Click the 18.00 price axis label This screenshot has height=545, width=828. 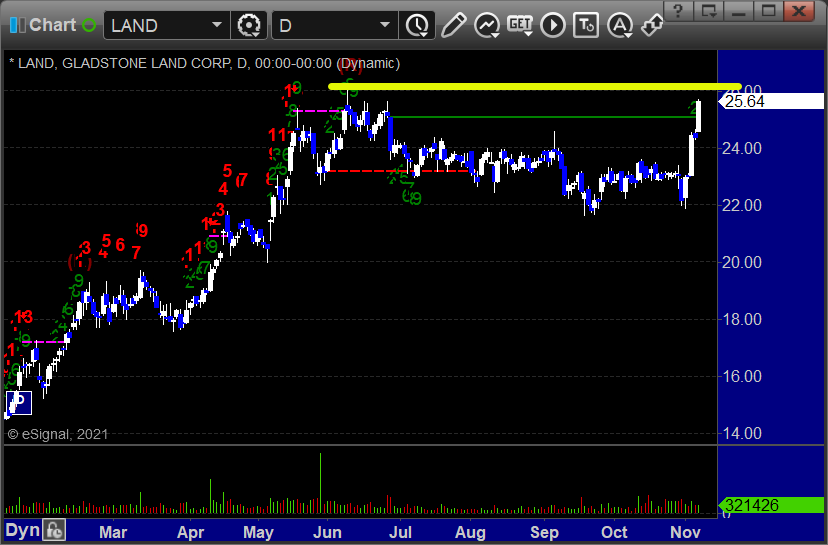[x=742, y=320]
